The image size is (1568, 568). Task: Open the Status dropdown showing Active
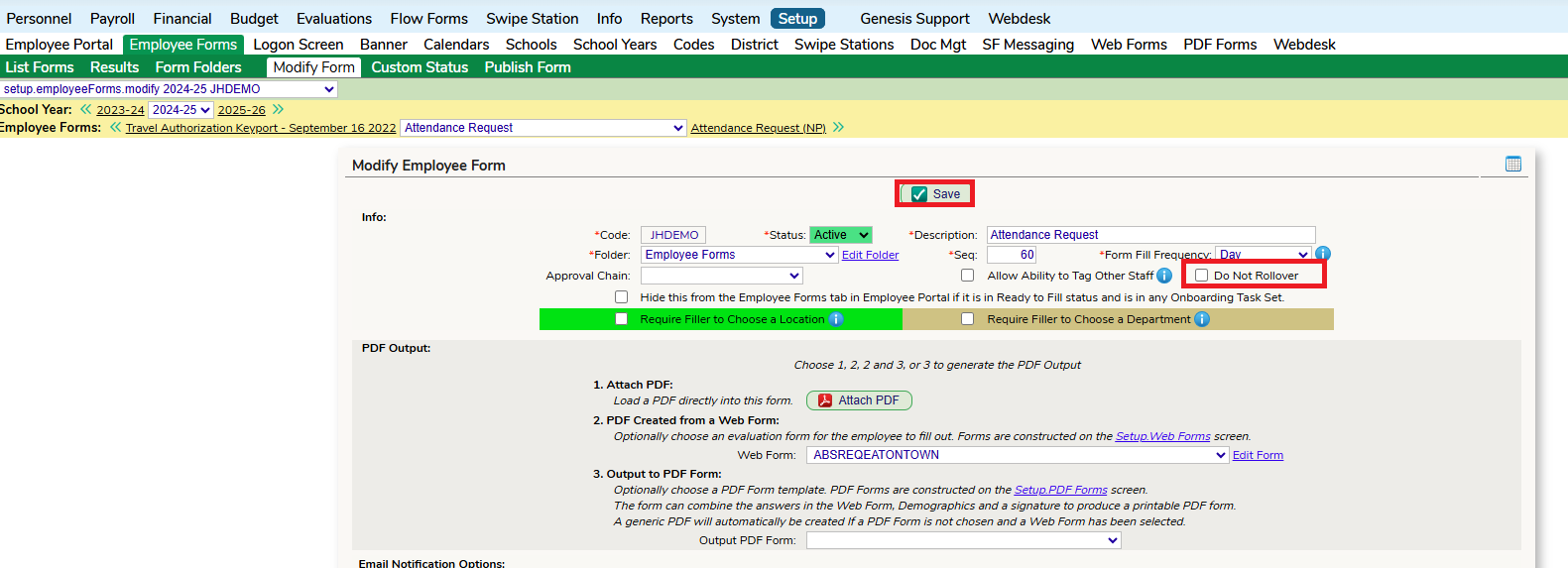[841, 235]
